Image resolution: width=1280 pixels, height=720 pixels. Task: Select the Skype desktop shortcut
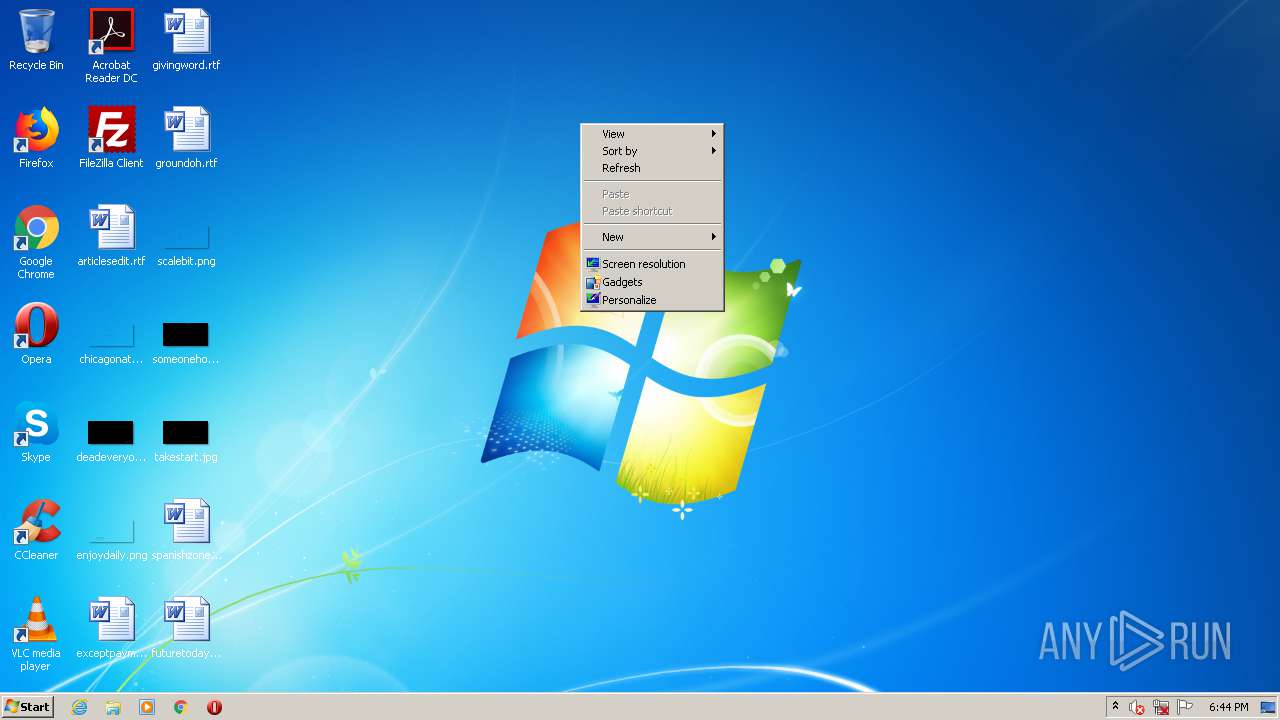click(36, 432)
